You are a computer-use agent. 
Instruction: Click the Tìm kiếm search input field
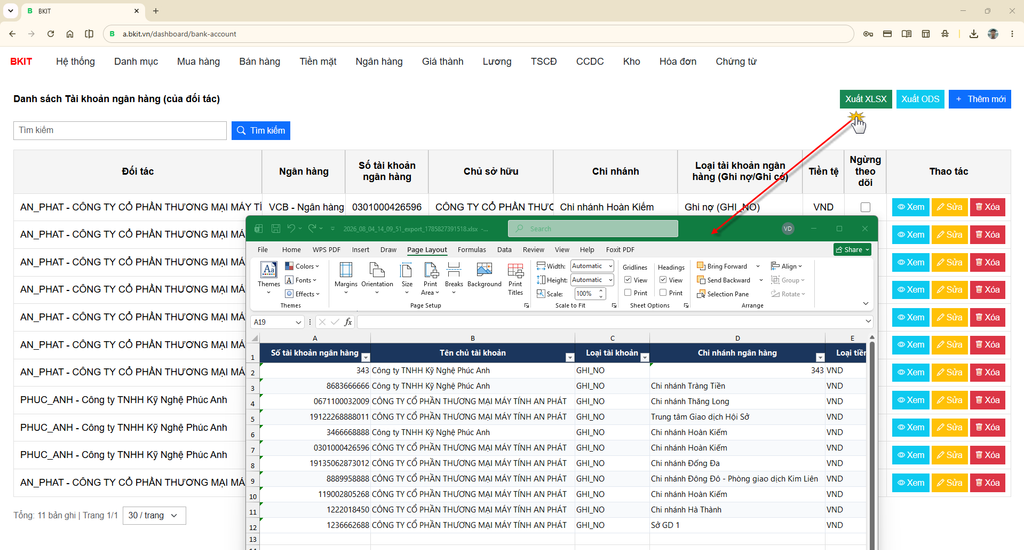pyautogui.click(x=120, y=131)
